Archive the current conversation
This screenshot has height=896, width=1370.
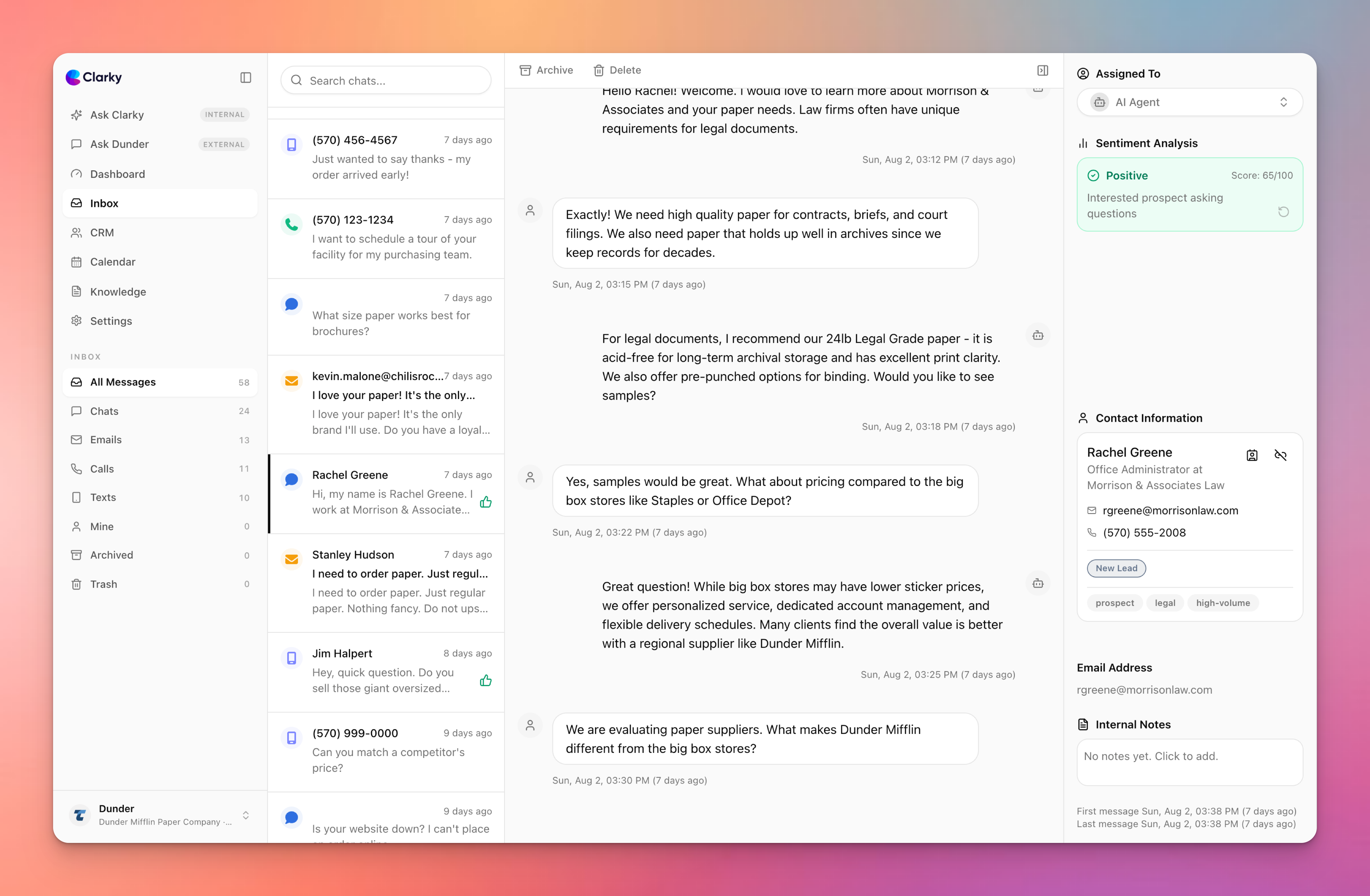546,70
